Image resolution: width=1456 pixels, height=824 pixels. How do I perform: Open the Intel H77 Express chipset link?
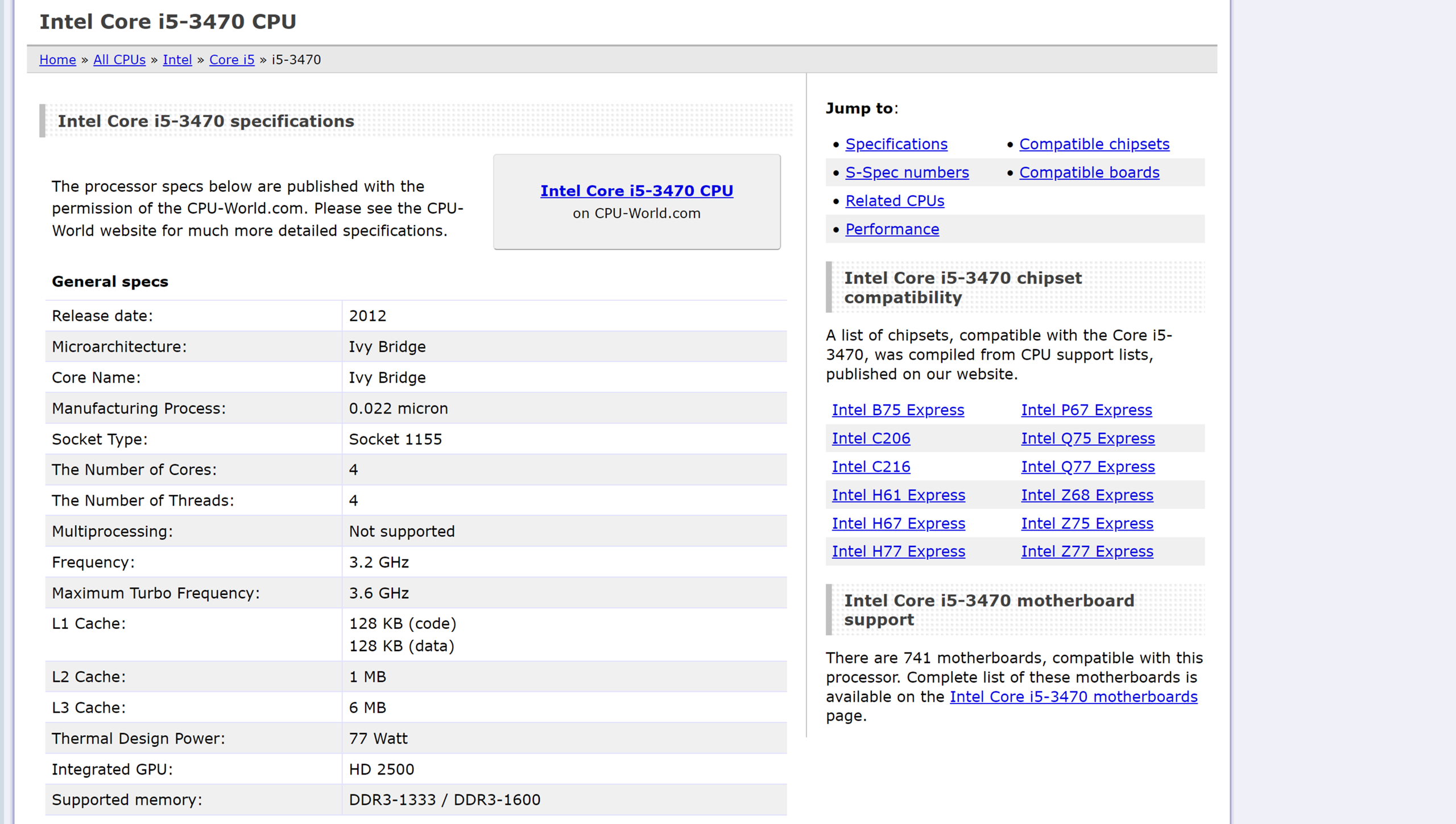pos(899,552)
